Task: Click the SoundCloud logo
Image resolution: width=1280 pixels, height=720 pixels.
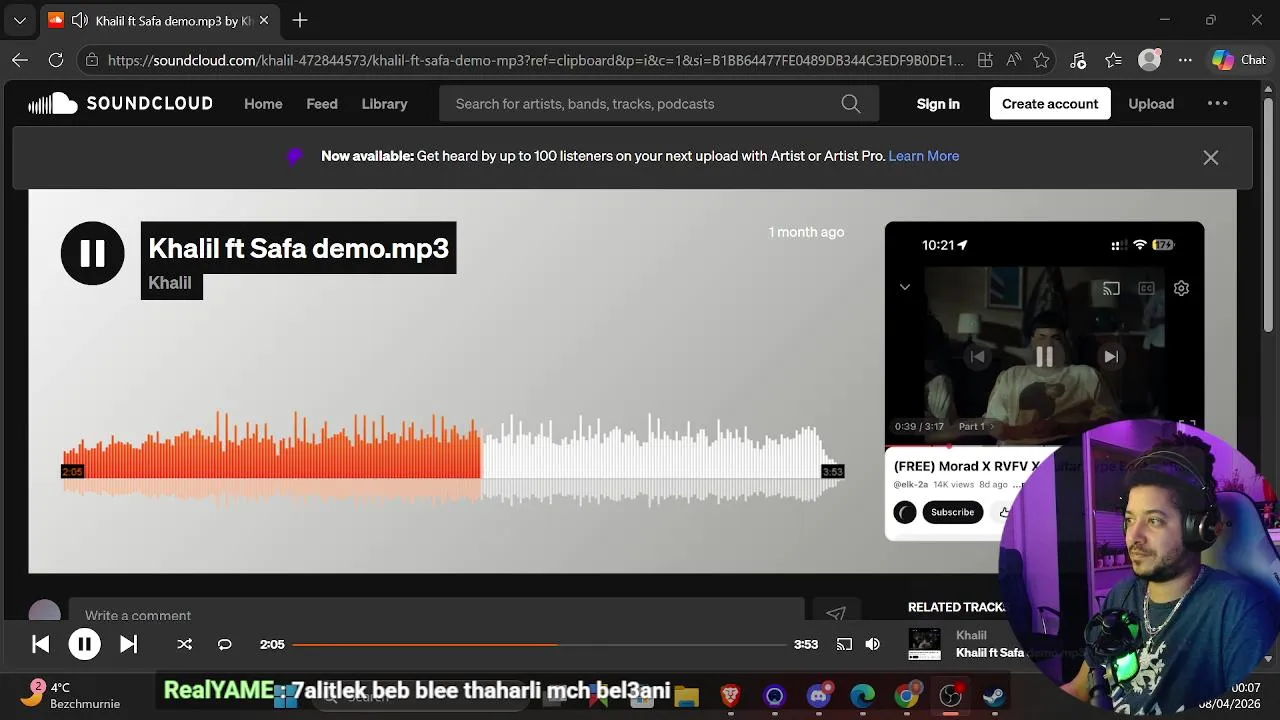Action: [x=120, y=104]
